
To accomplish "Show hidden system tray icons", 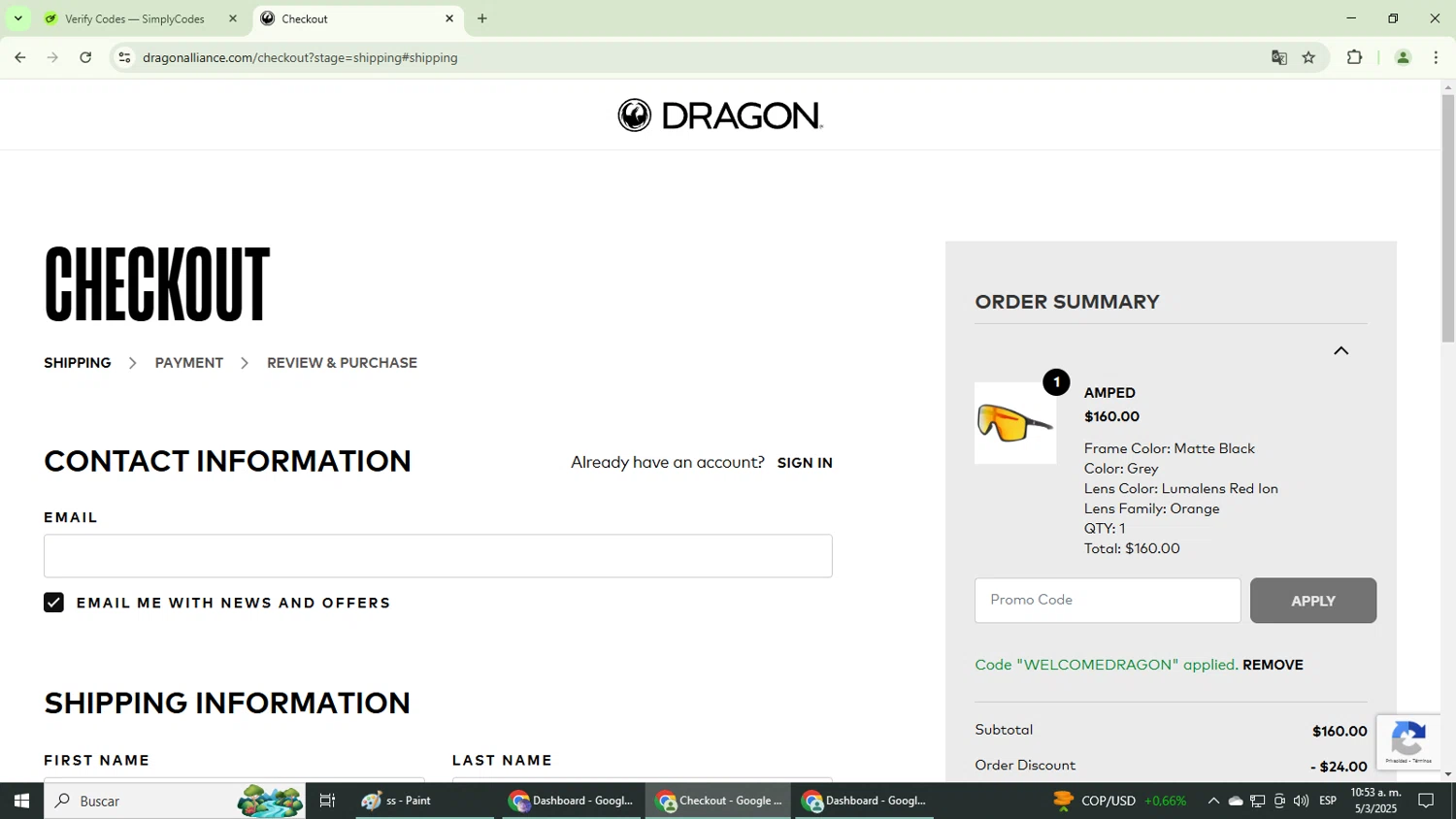I will click(x=1213, y=801).
